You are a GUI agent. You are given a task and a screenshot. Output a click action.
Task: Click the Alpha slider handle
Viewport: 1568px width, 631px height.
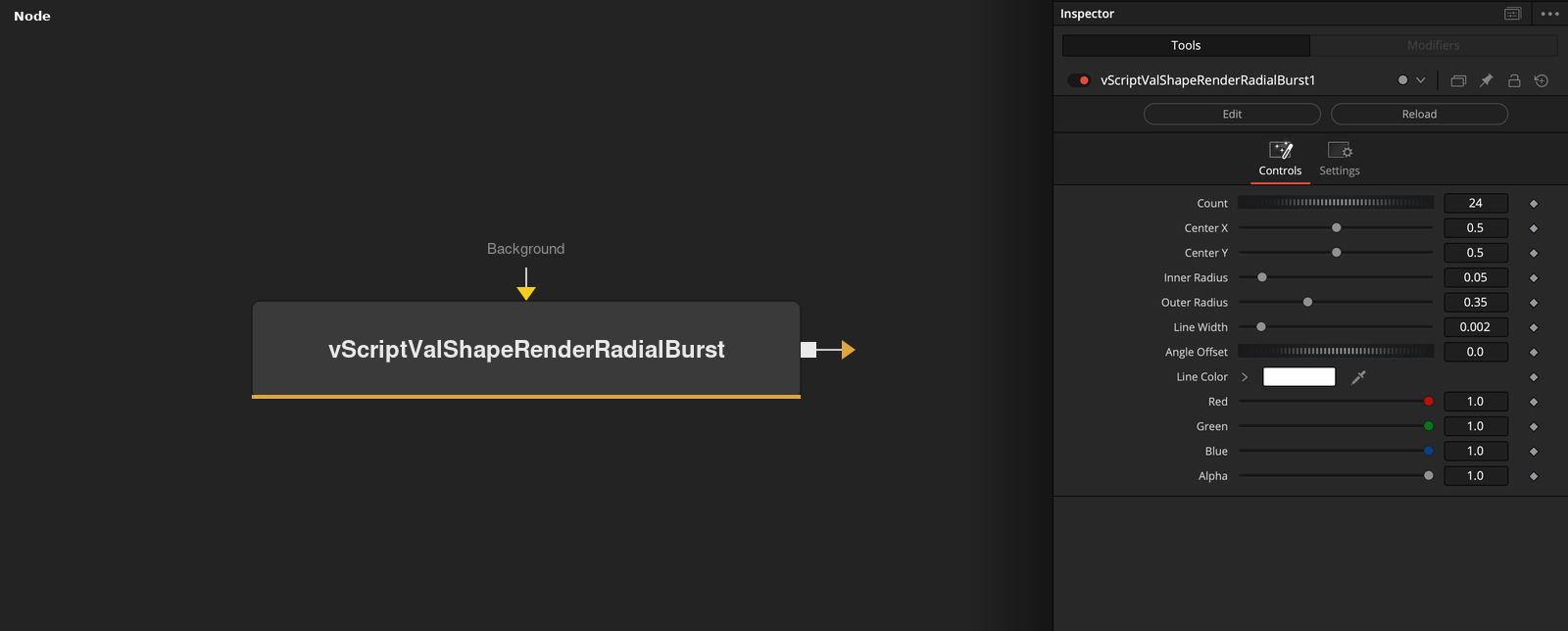point(1429,476)
